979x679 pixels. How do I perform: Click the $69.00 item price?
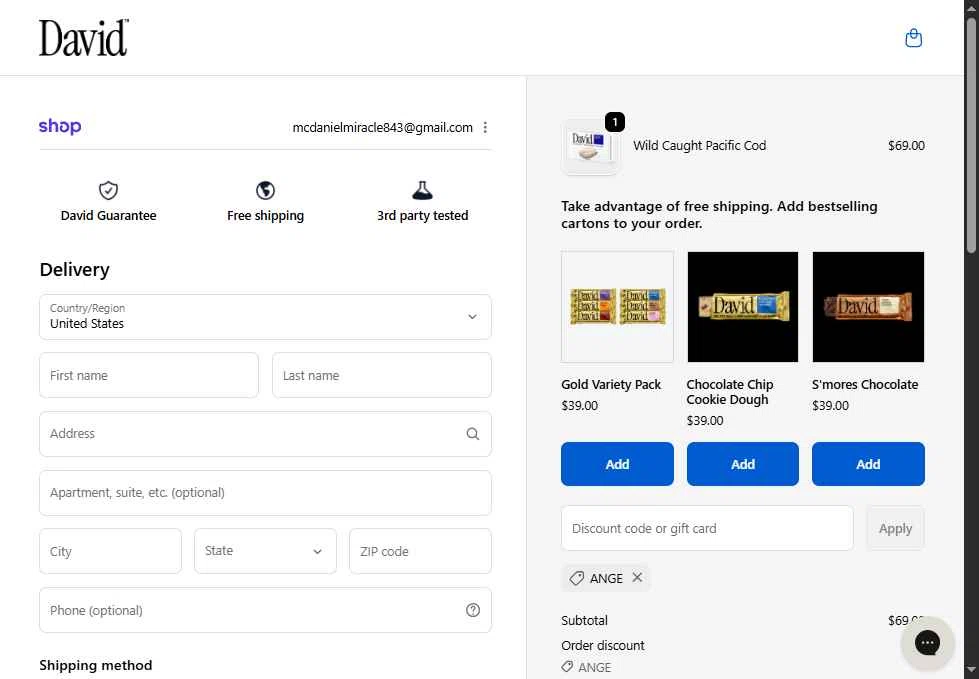(906, 145)
